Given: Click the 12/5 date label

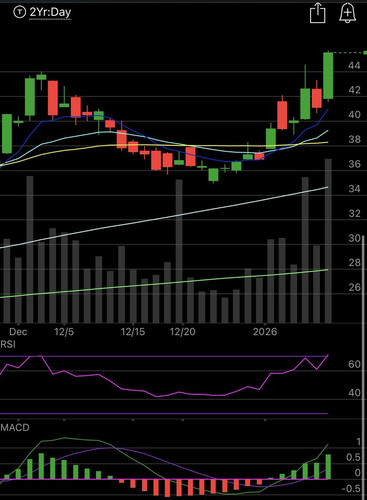Looking at the screenshot, I should coord(64,332).
